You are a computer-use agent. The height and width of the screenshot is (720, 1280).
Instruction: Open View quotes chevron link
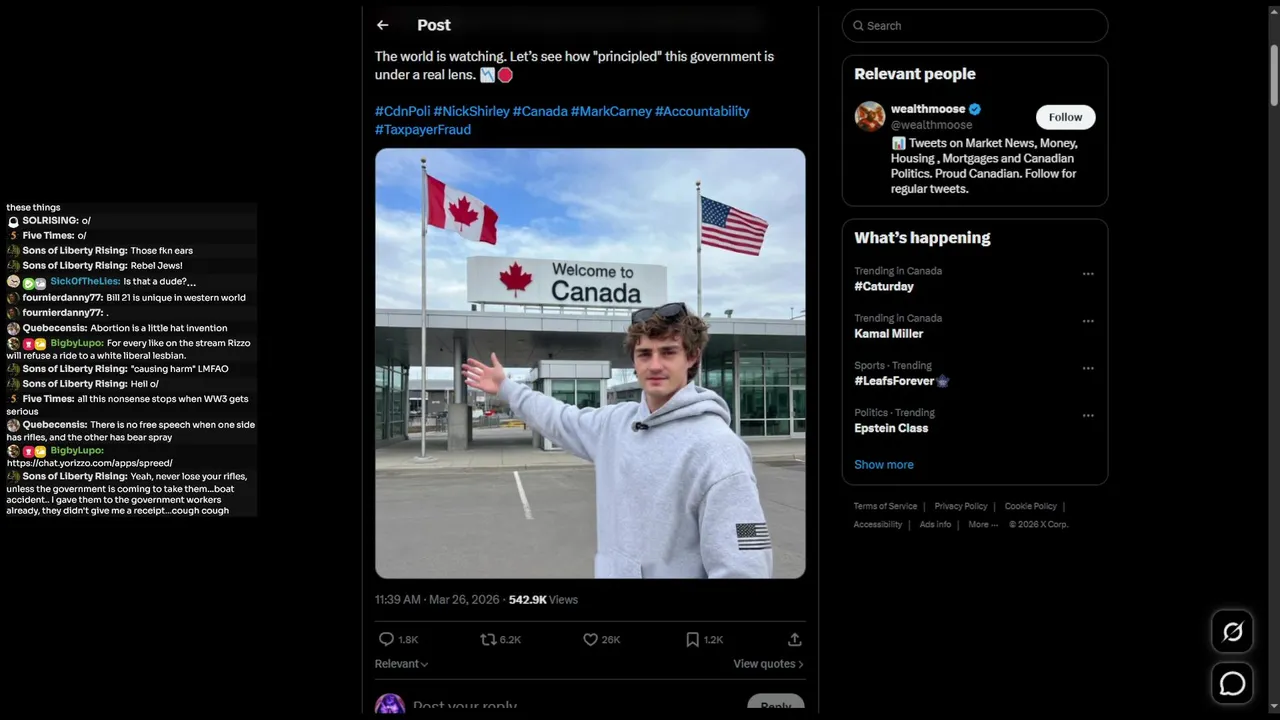(x=768, y=664)
